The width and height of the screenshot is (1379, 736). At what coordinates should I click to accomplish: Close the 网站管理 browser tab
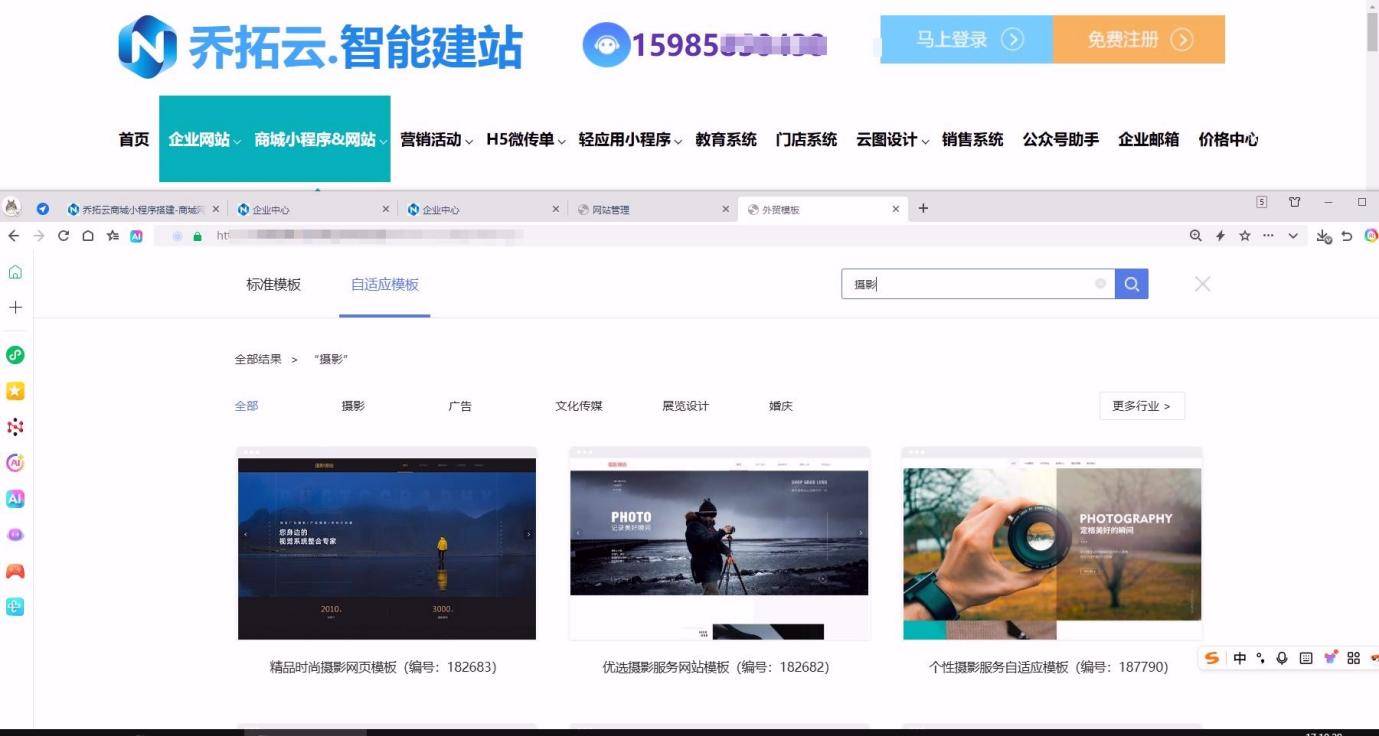[726, 209]
